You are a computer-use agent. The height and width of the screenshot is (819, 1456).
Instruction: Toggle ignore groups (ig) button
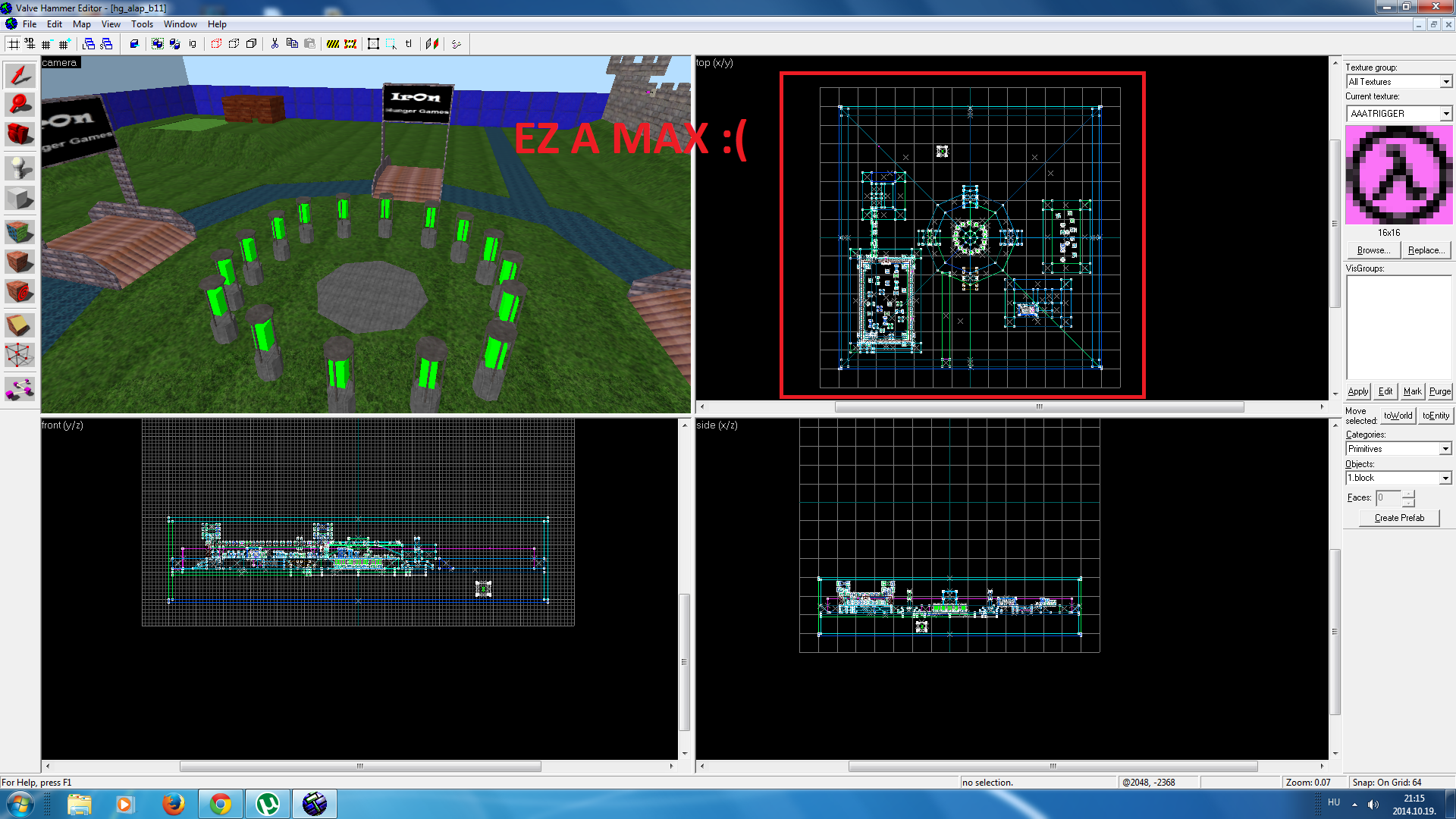pos(193,44)
